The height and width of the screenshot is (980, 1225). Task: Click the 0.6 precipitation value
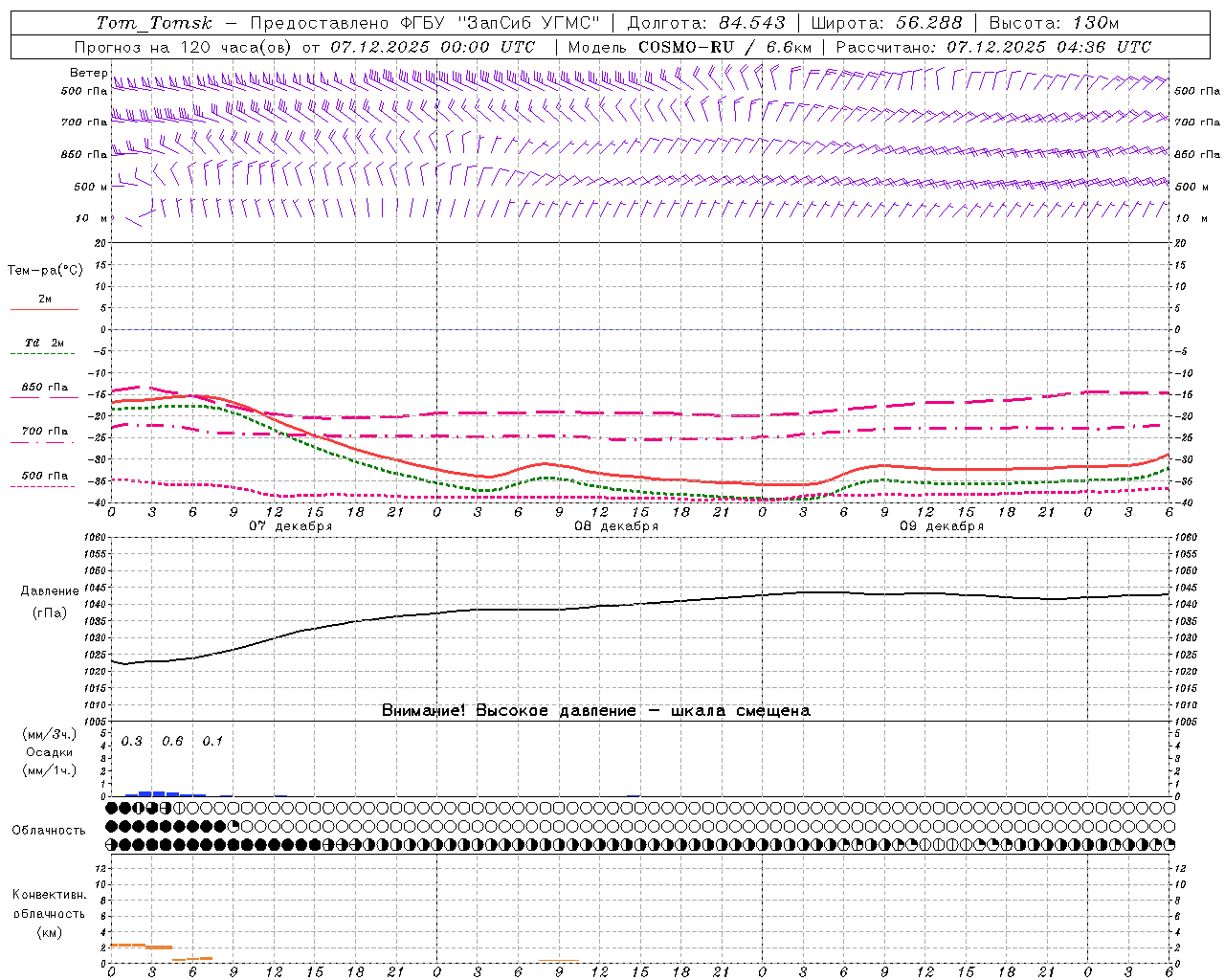(x=172, y=741)
